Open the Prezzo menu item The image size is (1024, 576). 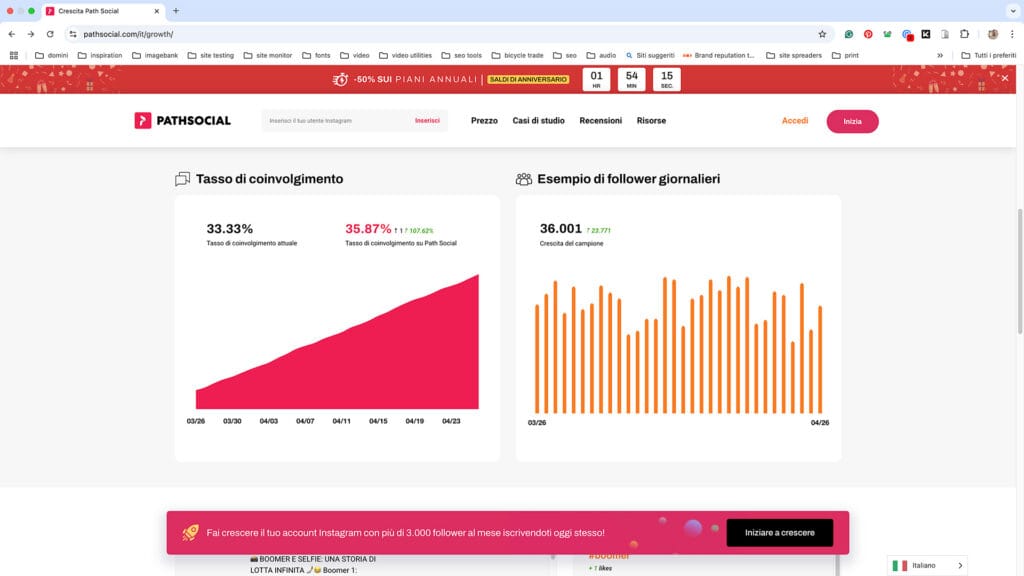(484, 121)
